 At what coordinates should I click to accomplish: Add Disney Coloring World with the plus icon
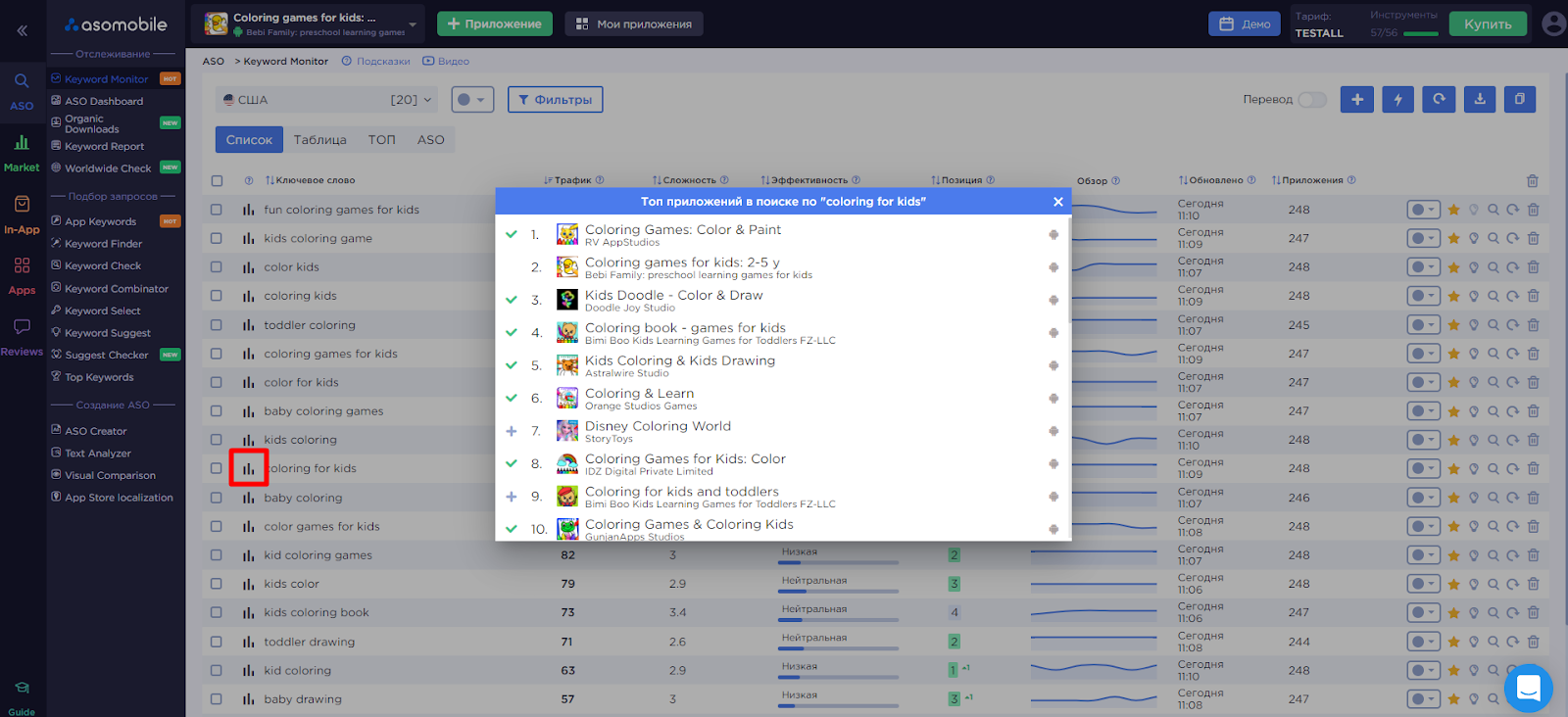click(x=512, y=431)
